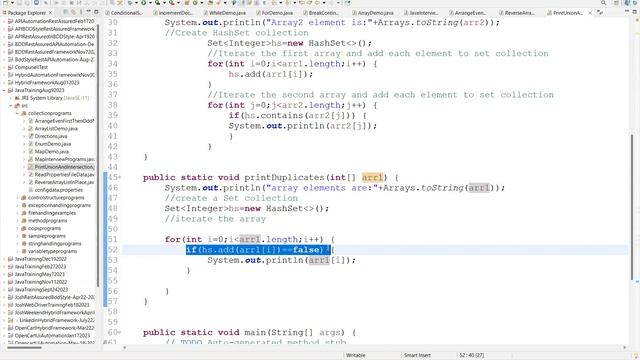Expand the JRE System Library node
This screenshot has width=640, height=360.
pos(11,98)
